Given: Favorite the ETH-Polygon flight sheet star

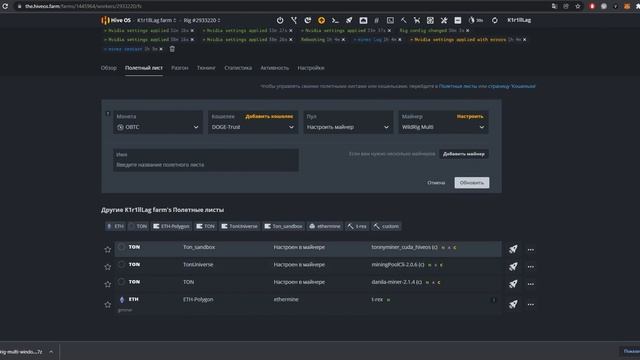Looking at the screenshot, I should (x=108, y=304).
